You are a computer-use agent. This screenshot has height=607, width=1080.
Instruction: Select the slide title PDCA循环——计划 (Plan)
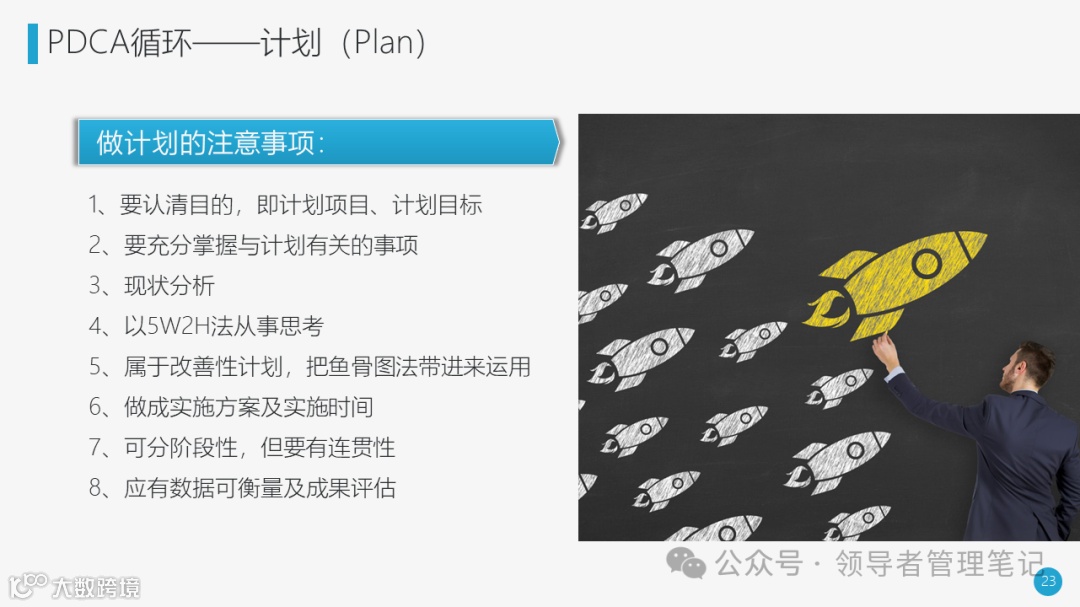236,43
